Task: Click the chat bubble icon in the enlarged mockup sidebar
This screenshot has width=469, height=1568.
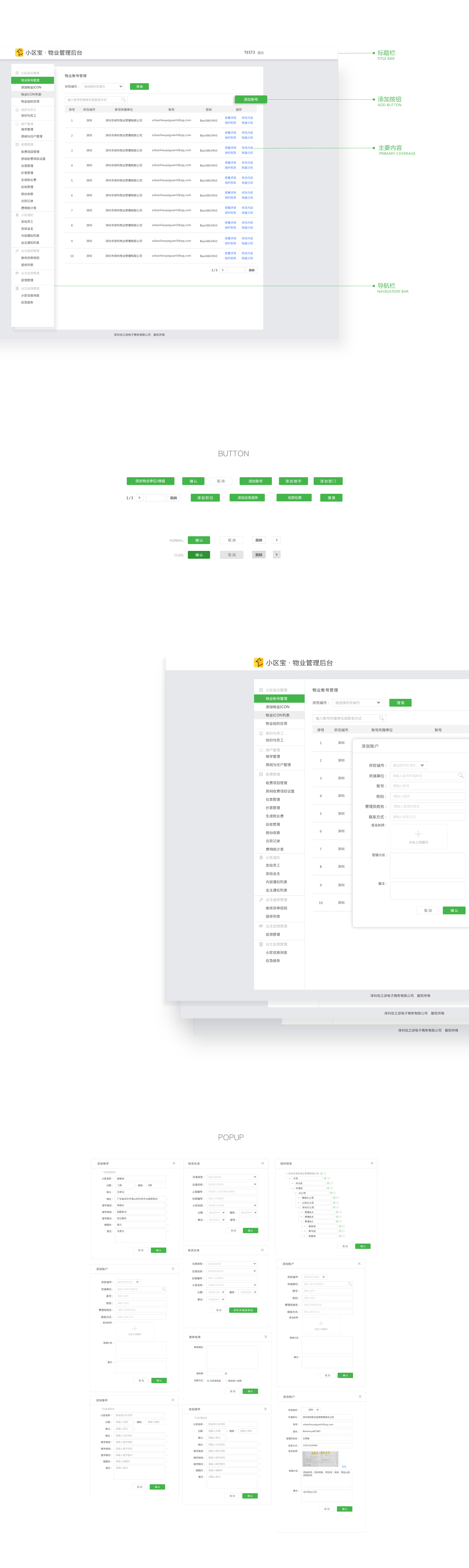Action: click(x=261, y=926)
